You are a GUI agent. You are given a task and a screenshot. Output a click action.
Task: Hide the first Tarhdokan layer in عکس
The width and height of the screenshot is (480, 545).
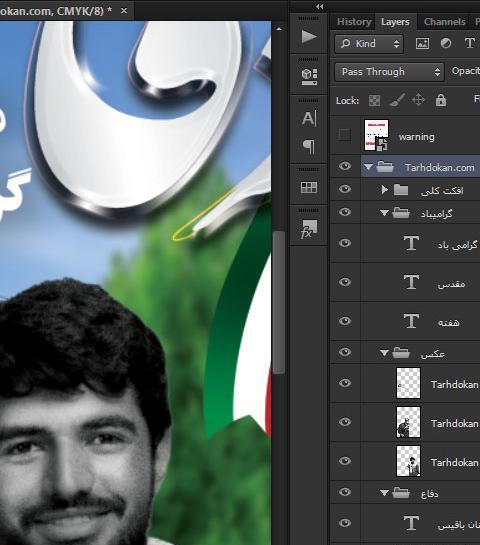click(x=345, y=383)
